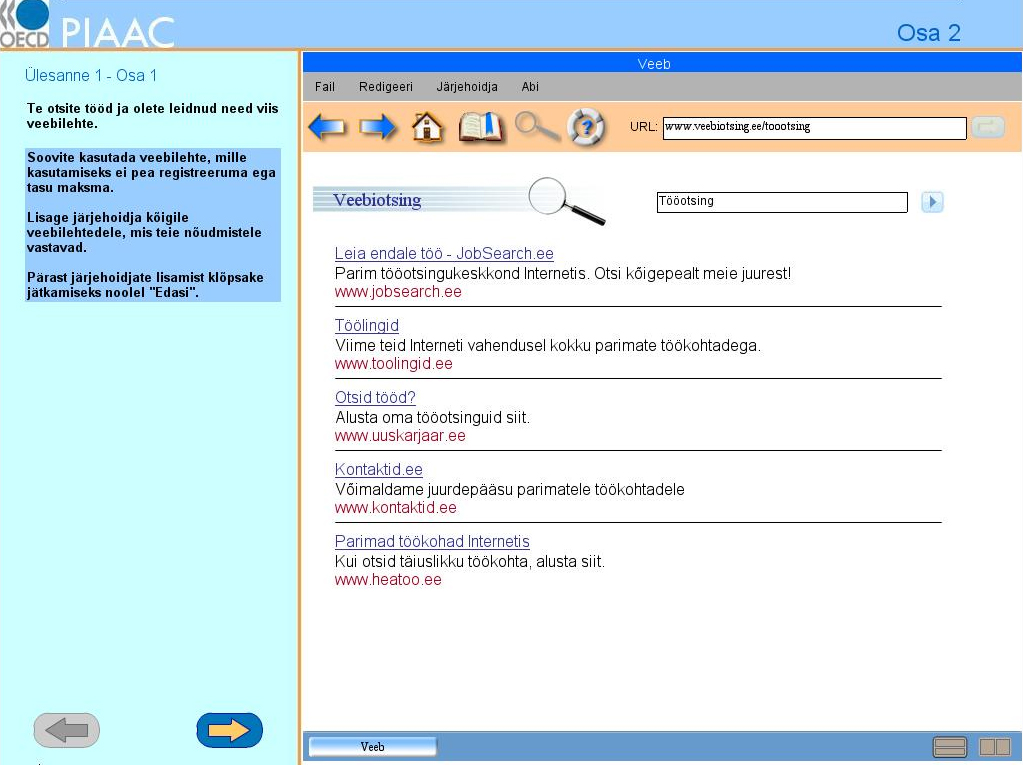Click the URL go button
The image size is (1023, 765).
pos(988,127)
